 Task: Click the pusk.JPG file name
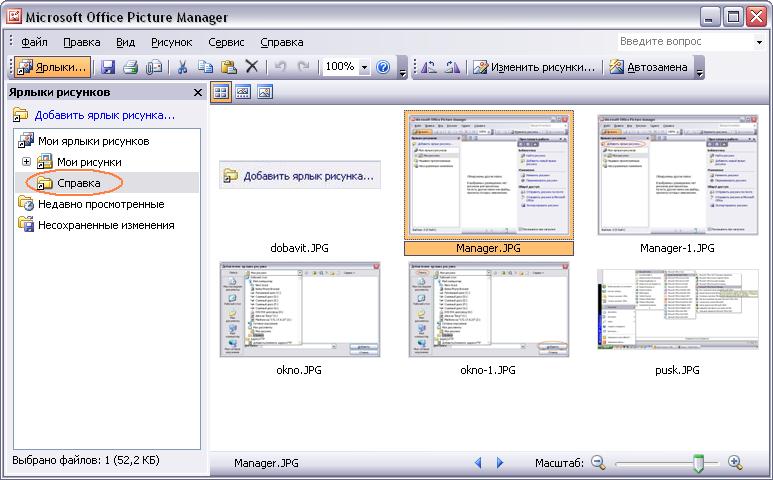[x=677, y=370]
